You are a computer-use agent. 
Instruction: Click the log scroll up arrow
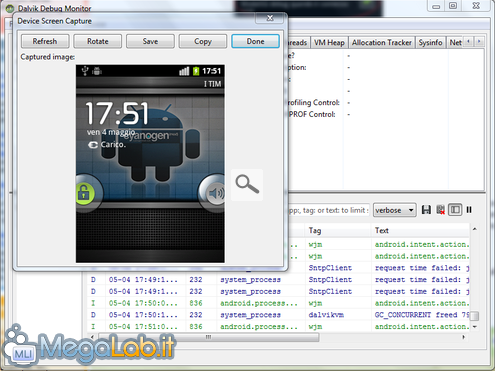point(475,229)
